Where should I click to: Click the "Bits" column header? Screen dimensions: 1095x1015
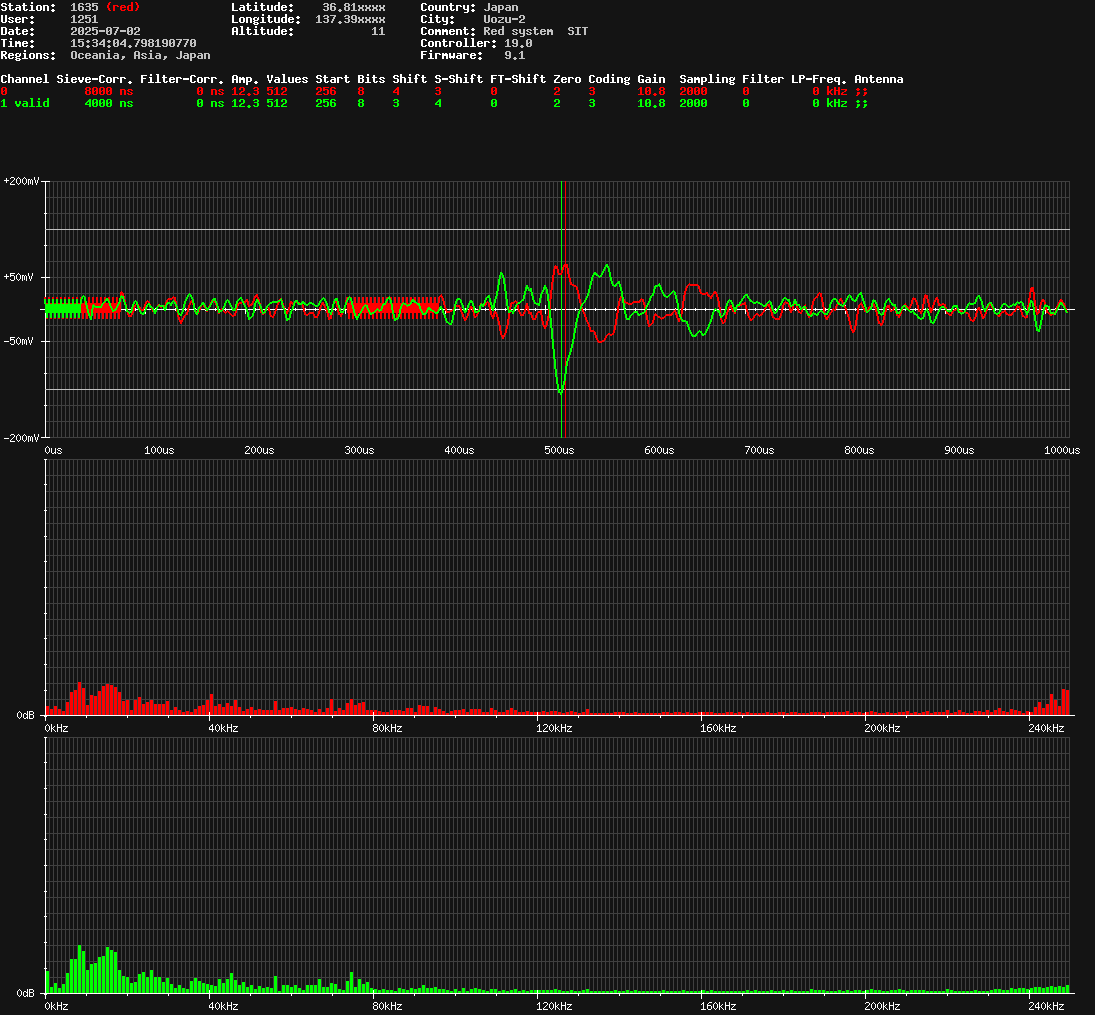click(x=371, y=79)
